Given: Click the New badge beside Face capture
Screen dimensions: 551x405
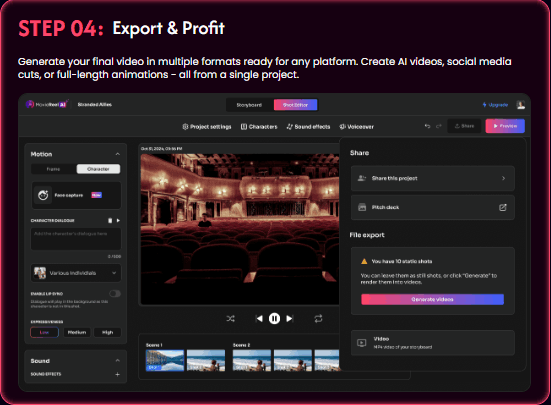Looking at the screenshot, I should point(97,195).
